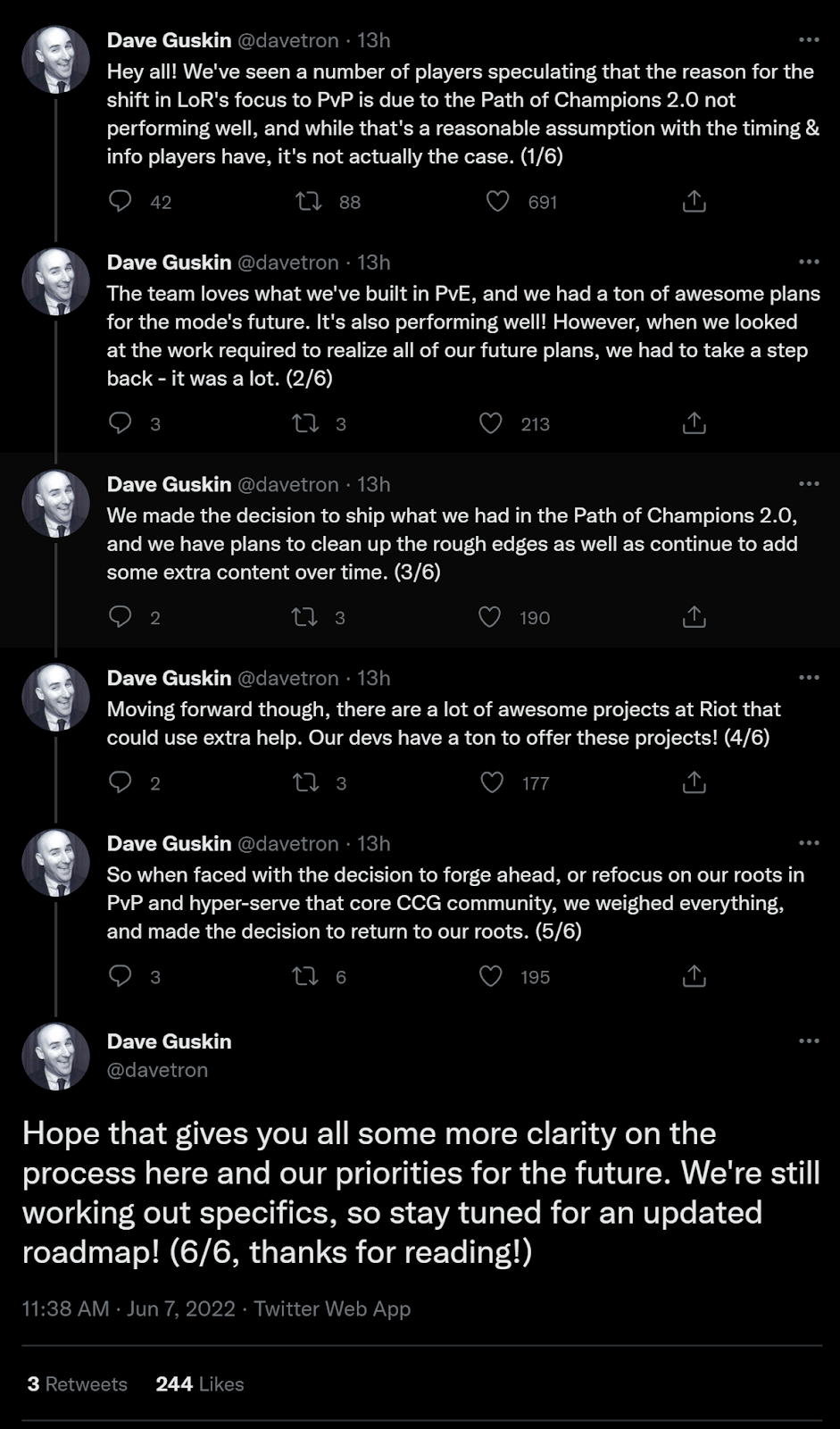The image size is (840, 1429).
Task: Click Dave Guskin's avatar on the final tweet
Action: tap(55, 1056)
